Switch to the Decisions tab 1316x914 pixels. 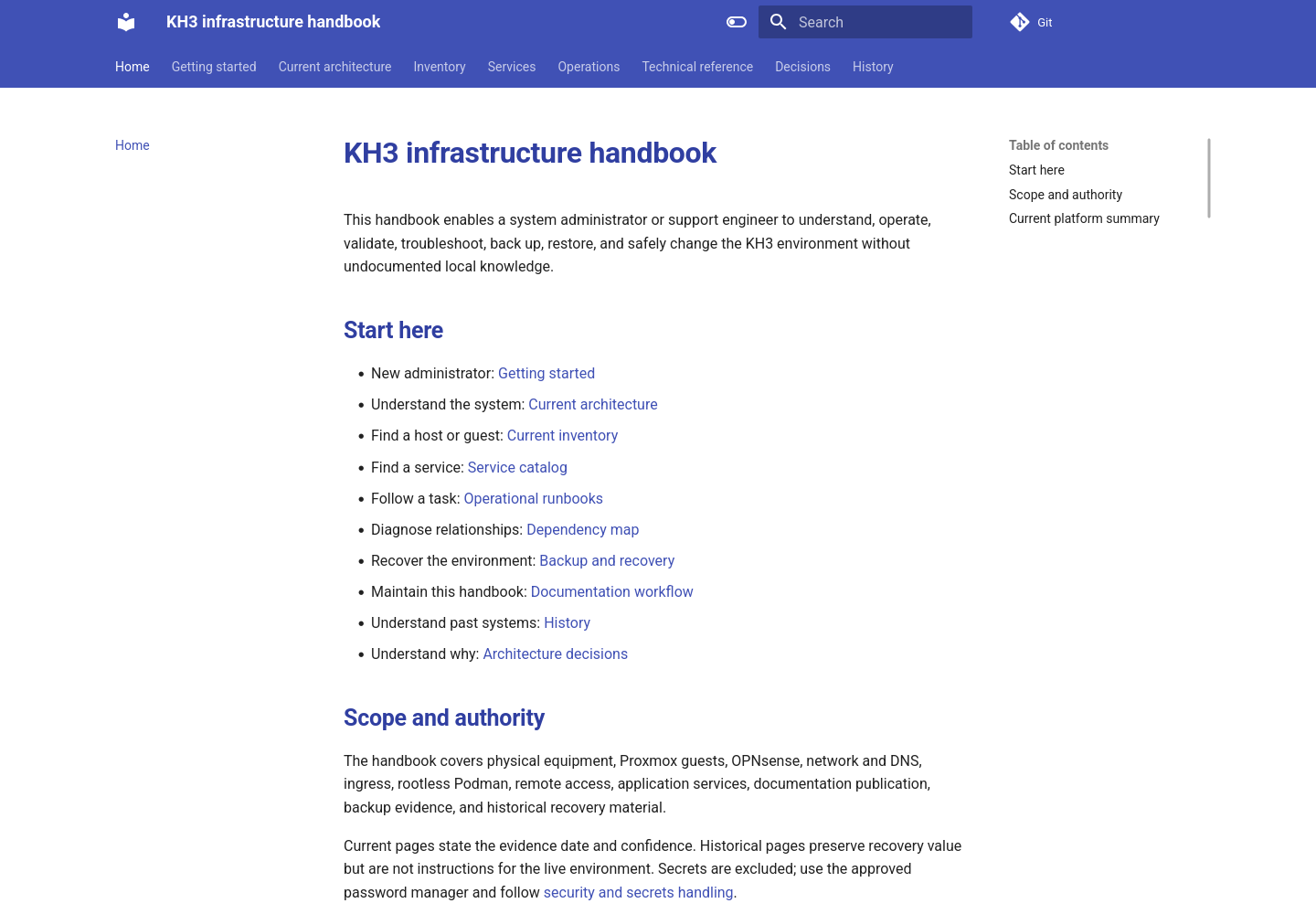click(802, 67)
